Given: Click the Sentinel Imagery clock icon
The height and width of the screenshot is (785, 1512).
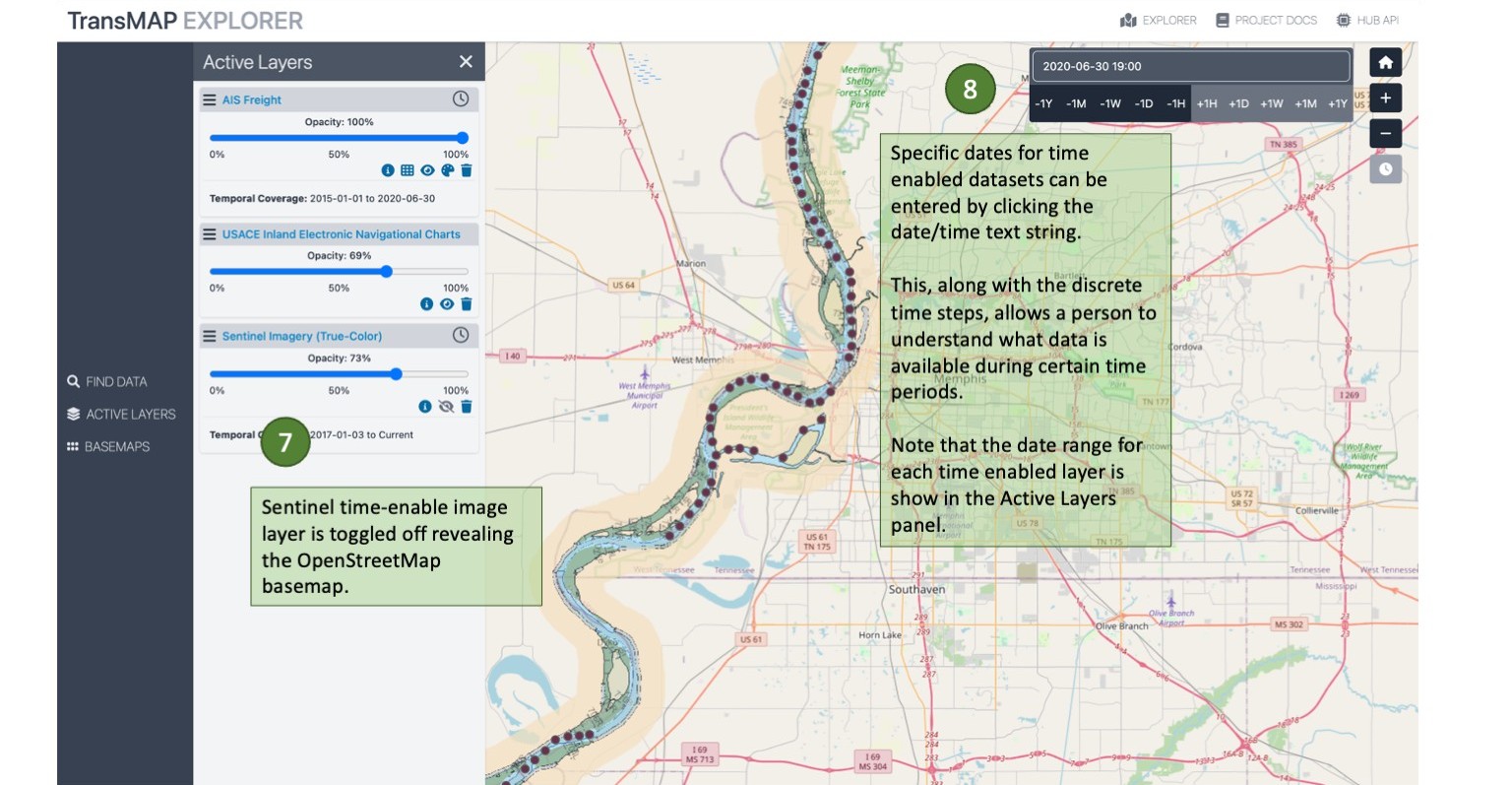Looking at the screenshot, I should tap(461, 335).
